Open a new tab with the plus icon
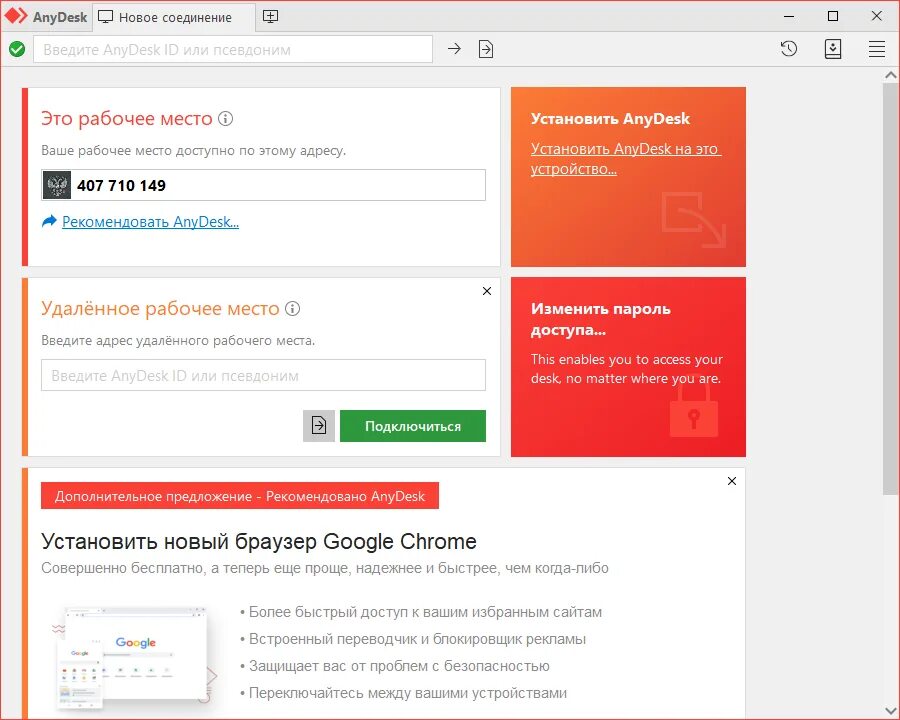 coord(270,17)
